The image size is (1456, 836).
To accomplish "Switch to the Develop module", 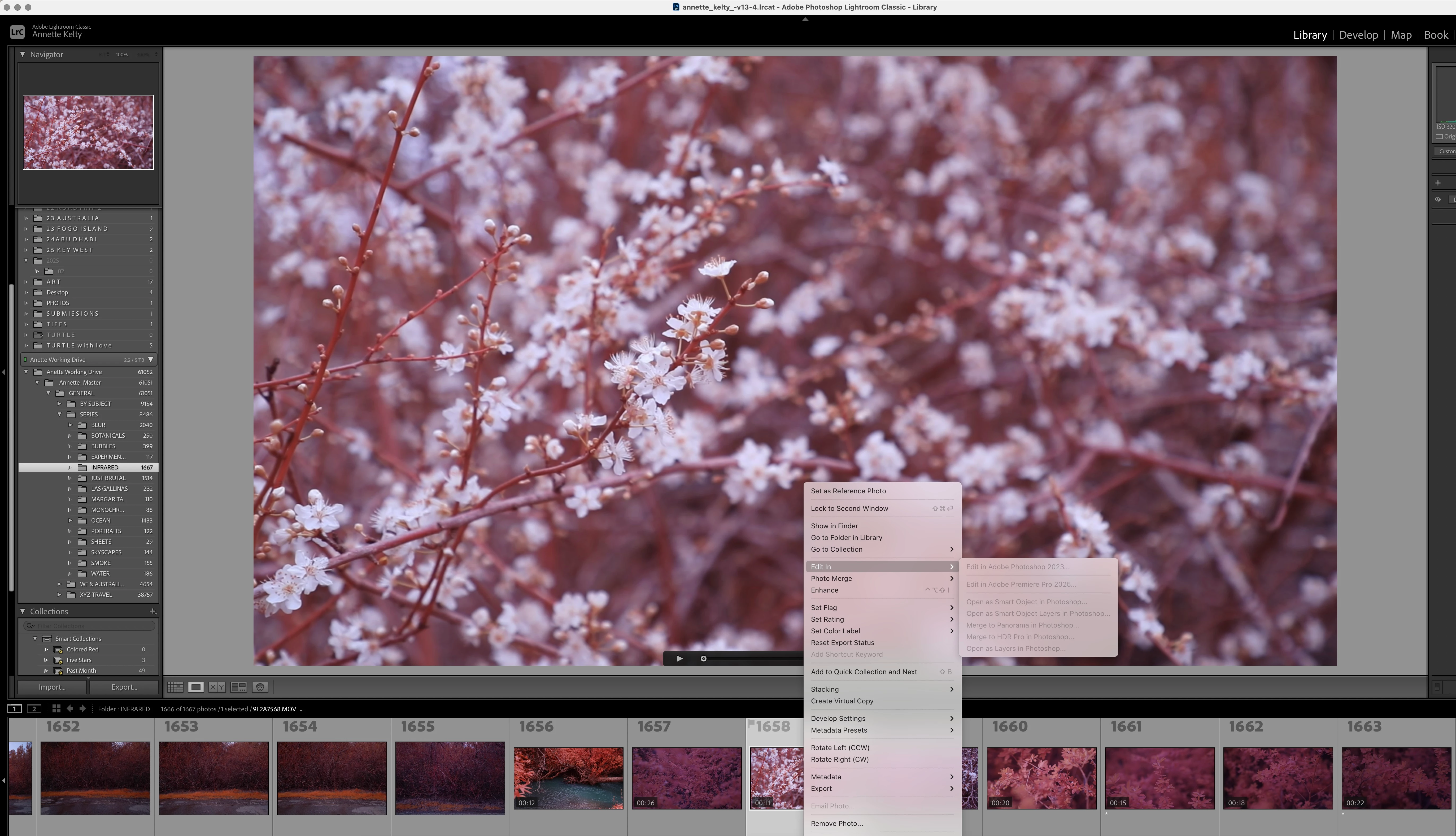I will tap(1358, 35).
